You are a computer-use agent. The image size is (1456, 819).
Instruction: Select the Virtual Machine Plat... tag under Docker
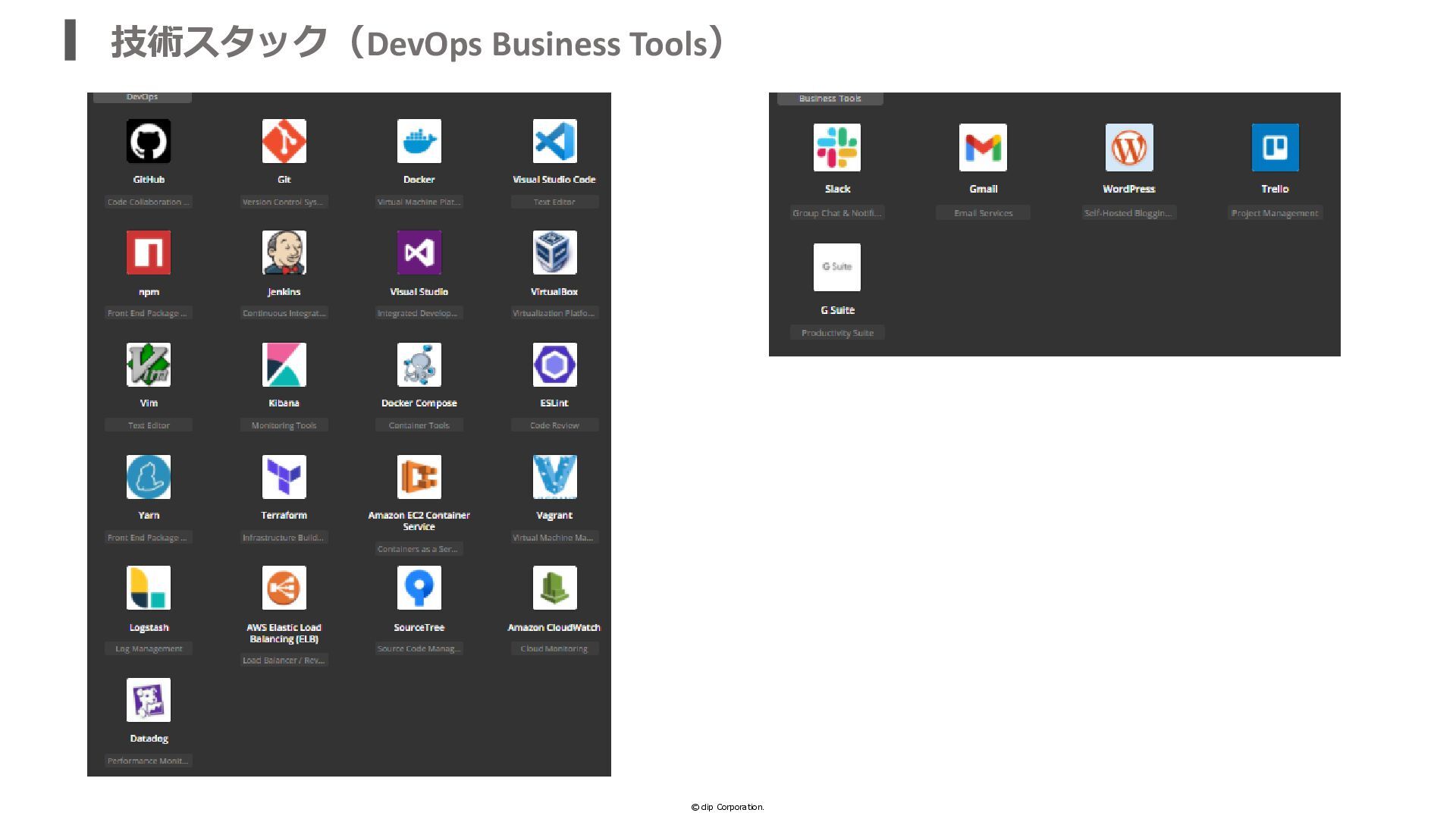419,202
